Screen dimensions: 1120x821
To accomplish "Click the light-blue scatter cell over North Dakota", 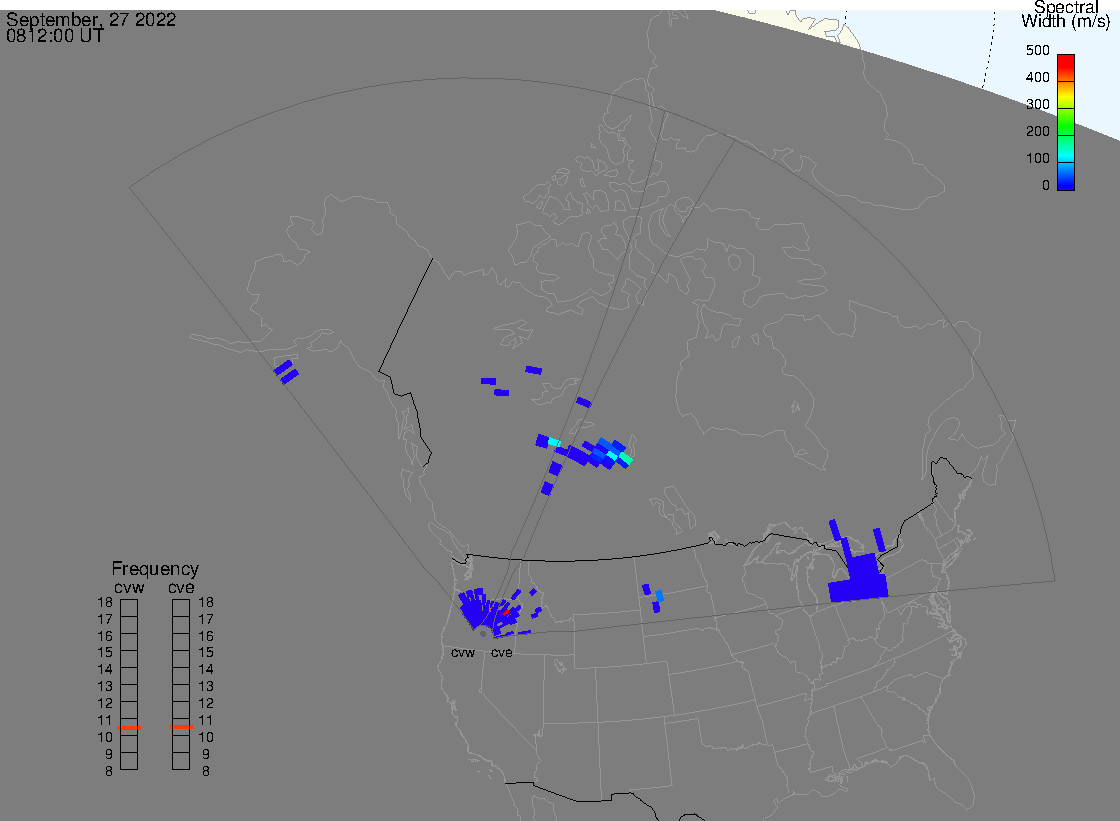I will point(659,596).
